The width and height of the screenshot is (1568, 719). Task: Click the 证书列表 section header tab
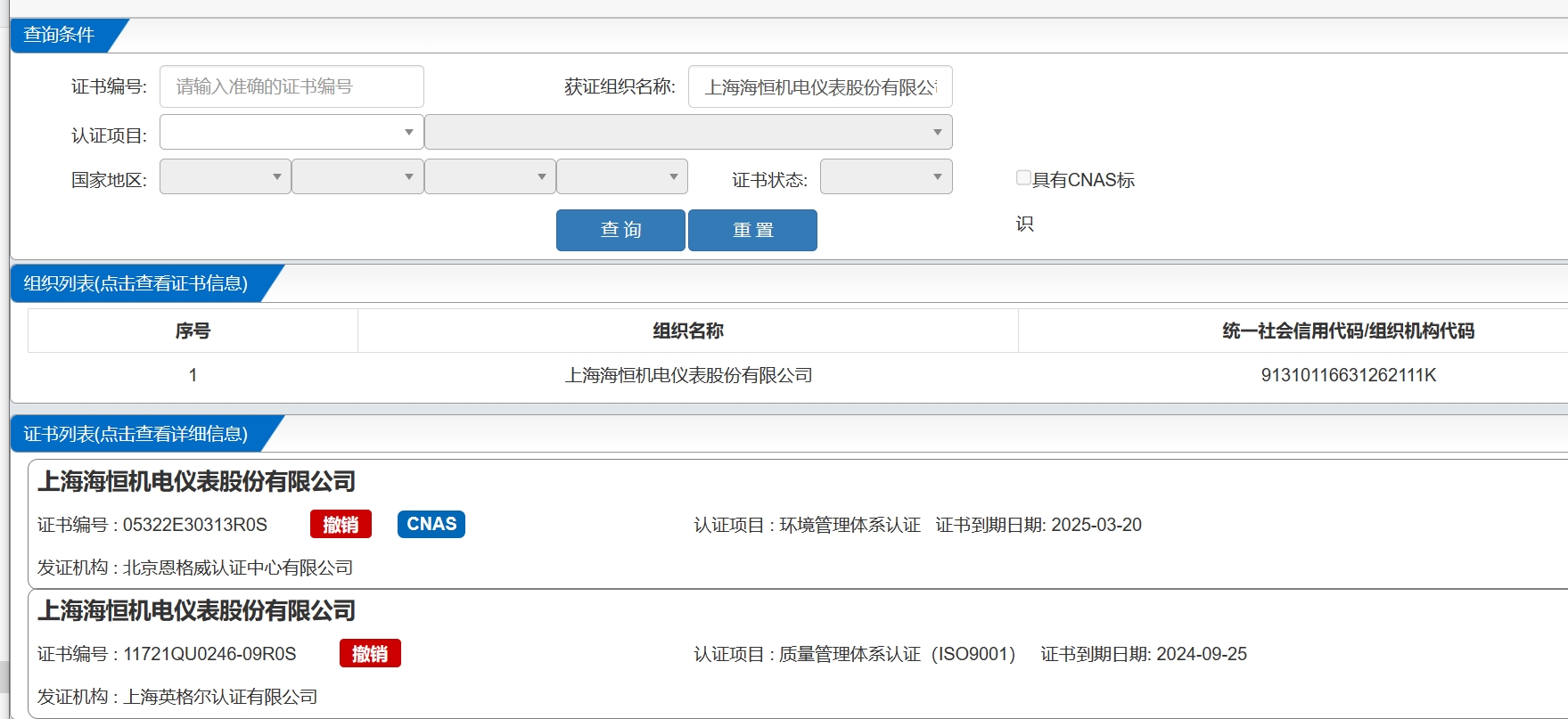pos(135,434)
